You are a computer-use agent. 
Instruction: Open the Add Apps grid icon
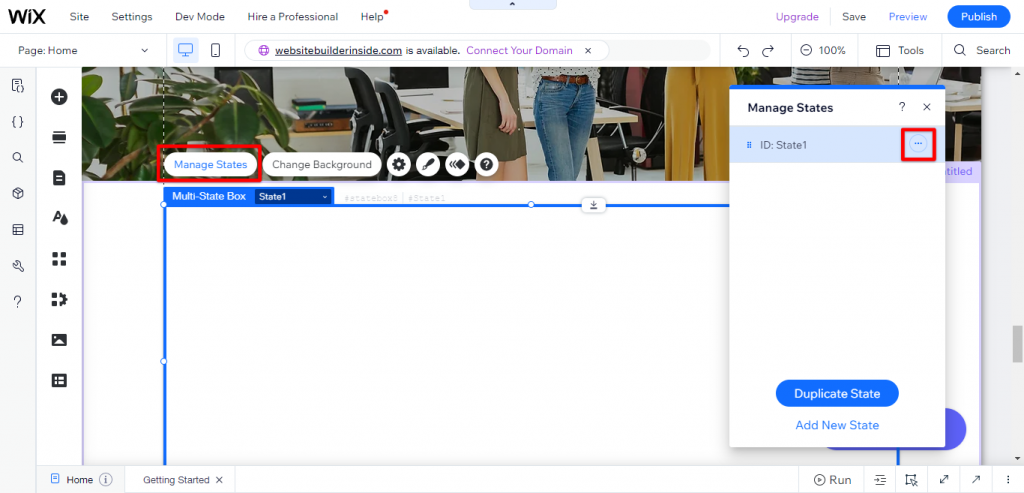pyautogui.click(x=59, y=259)
